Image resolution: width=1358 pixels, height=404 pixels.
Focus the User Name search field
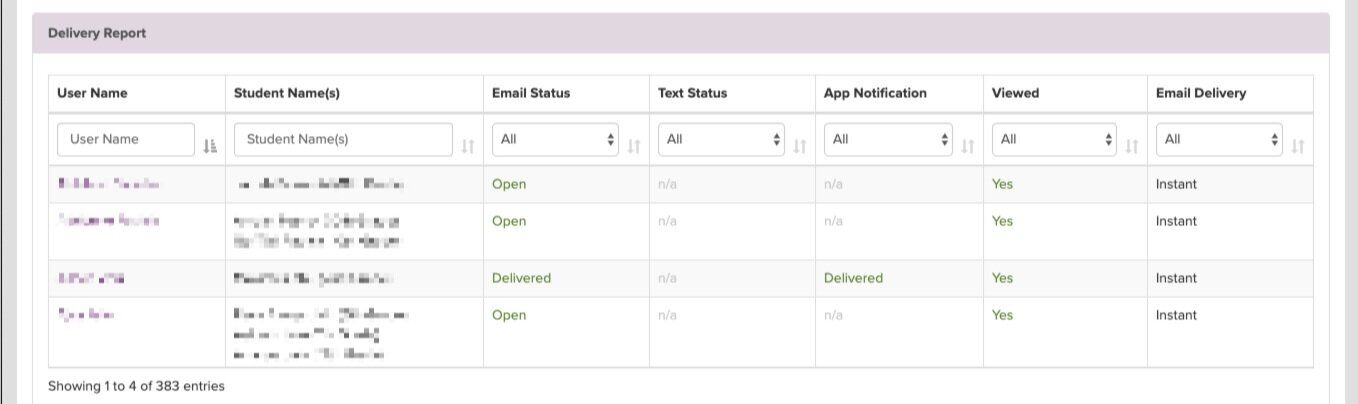[x=125, y=140]
